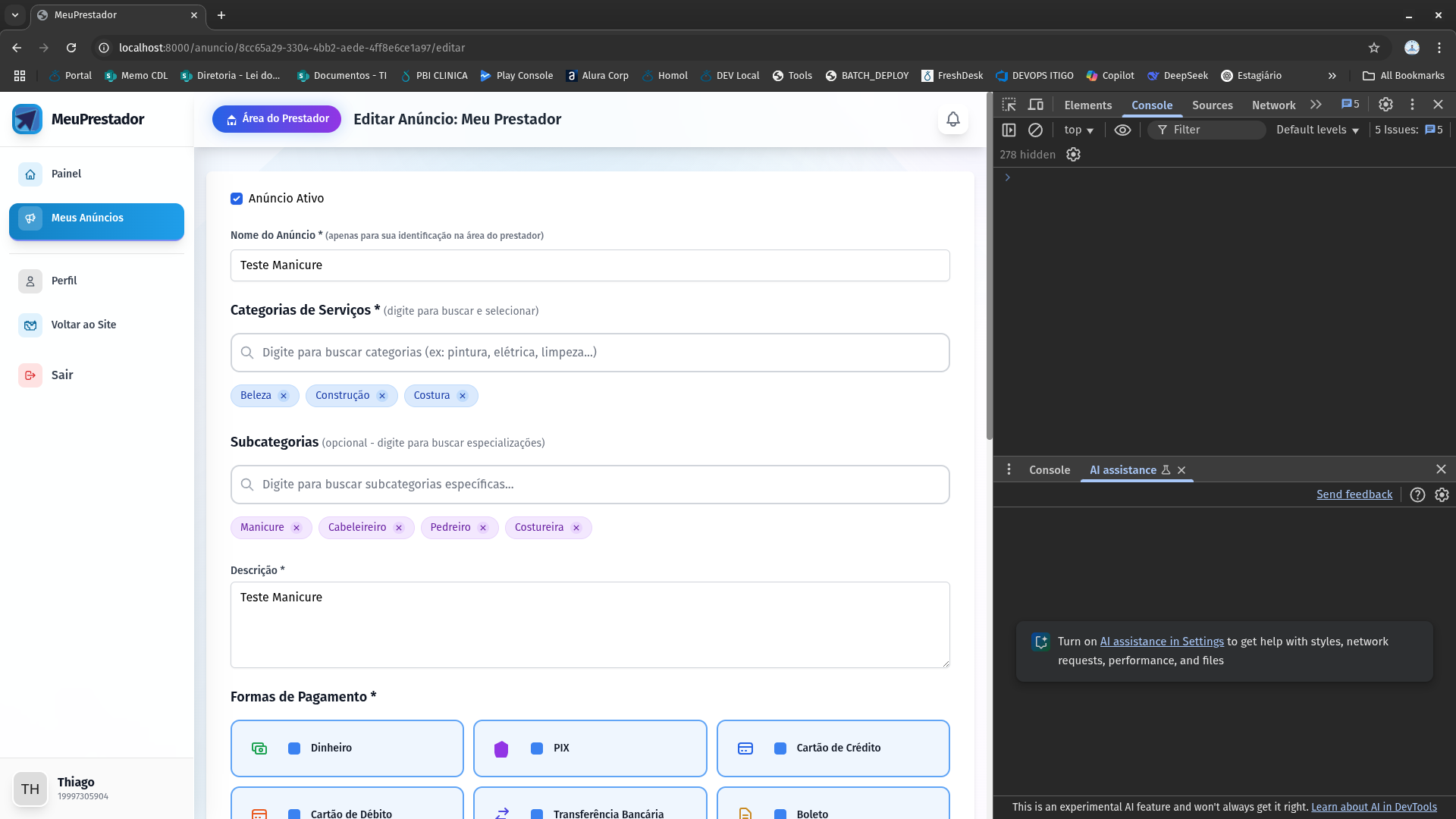Screen dimensions: 1456x819
Task: Open the Default levels dropdown
Action: pyautogui.click(x=1317, y=130)
